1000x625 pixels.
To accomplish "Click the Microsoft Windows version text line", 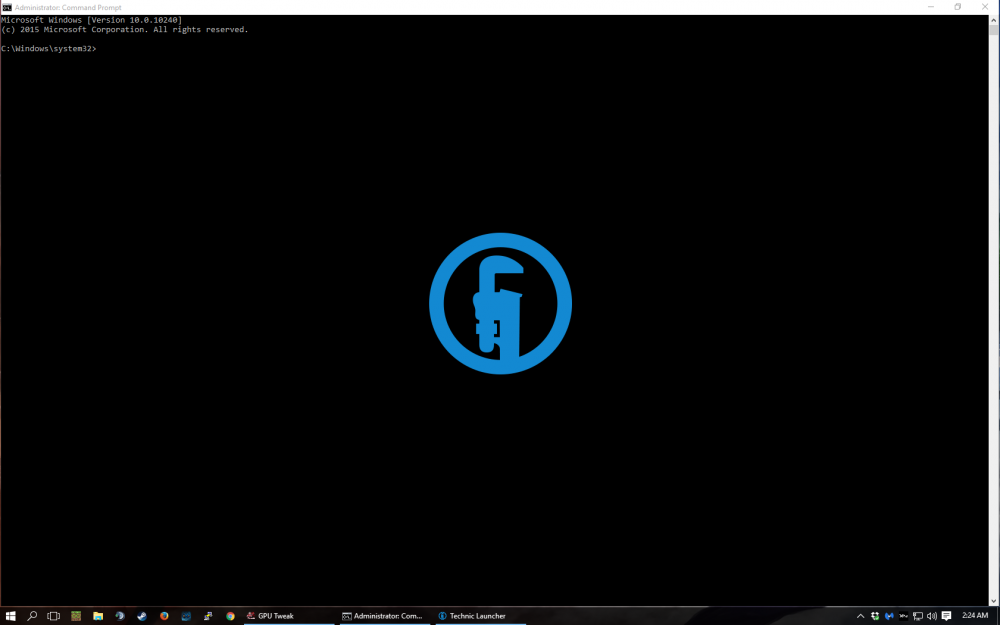I will click(91, 20).
